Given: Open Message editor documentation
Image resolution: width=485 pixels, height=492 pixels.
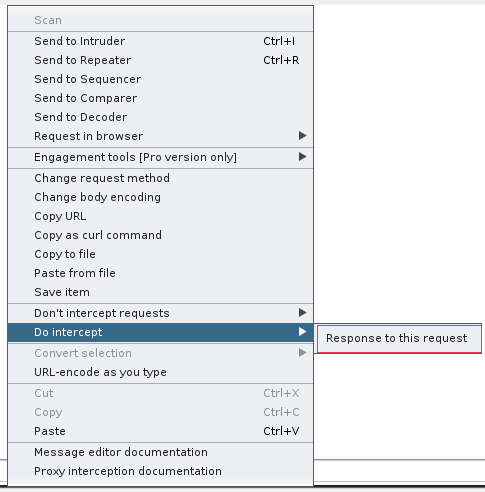Looking at the screenshot, I should pos(160,452).
